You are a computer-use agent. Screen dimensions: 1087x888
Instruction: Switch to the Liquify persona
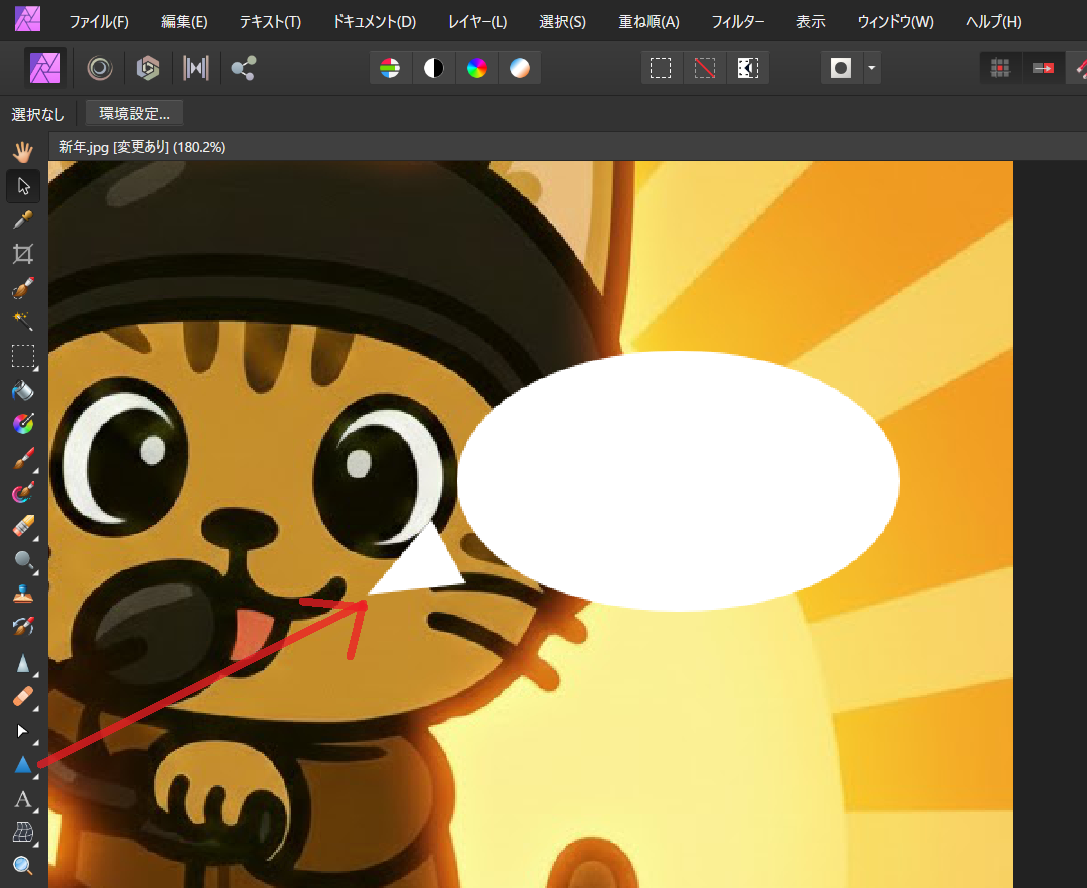click(x=99, y=68)
